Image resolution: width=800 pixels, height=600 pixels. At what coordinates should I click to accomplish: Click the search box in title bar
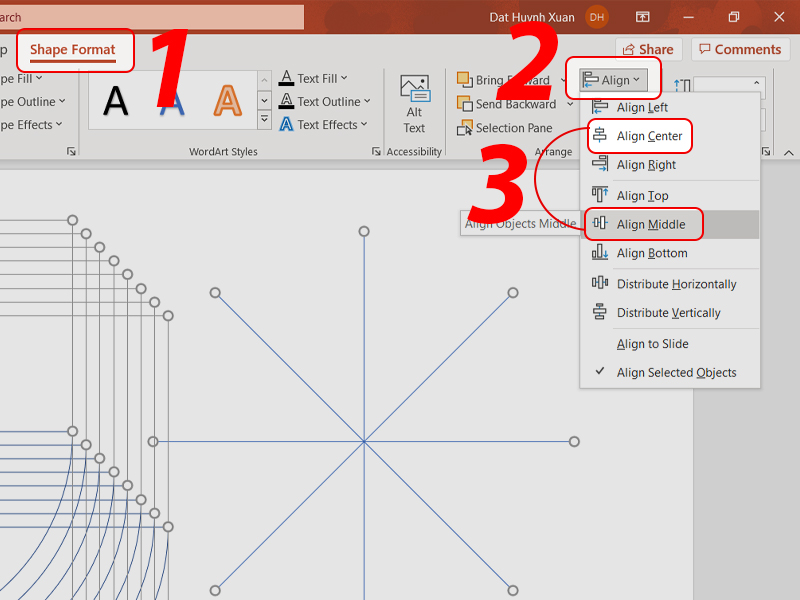coord(150,17)
